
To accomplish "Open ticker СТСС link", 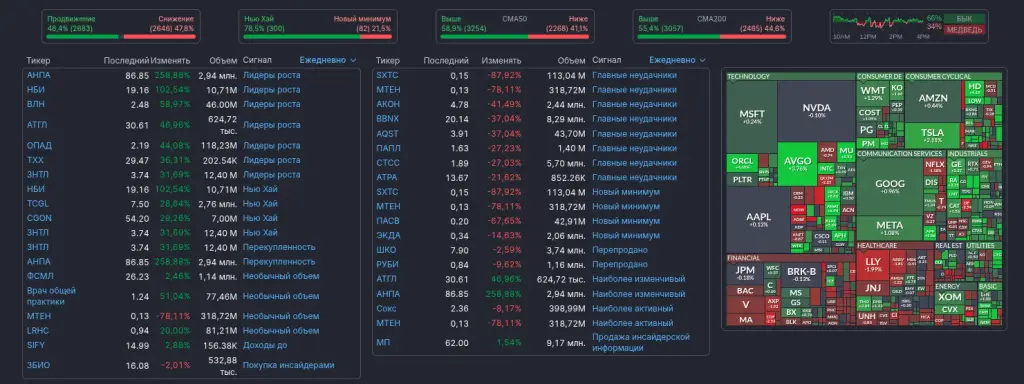I will pyautogui.click(x=388, y=163).
